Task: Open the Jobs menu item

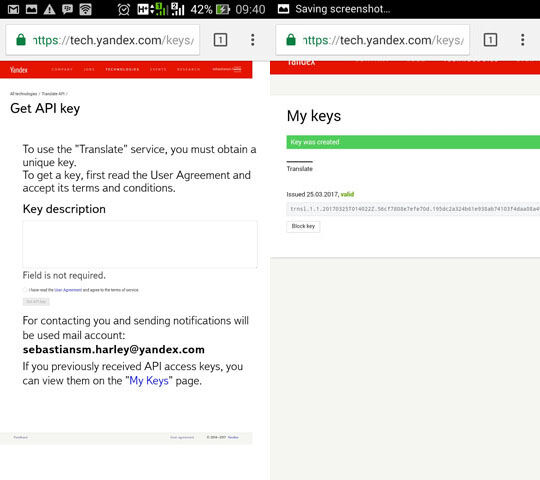Action: click(x=89, y=70)
